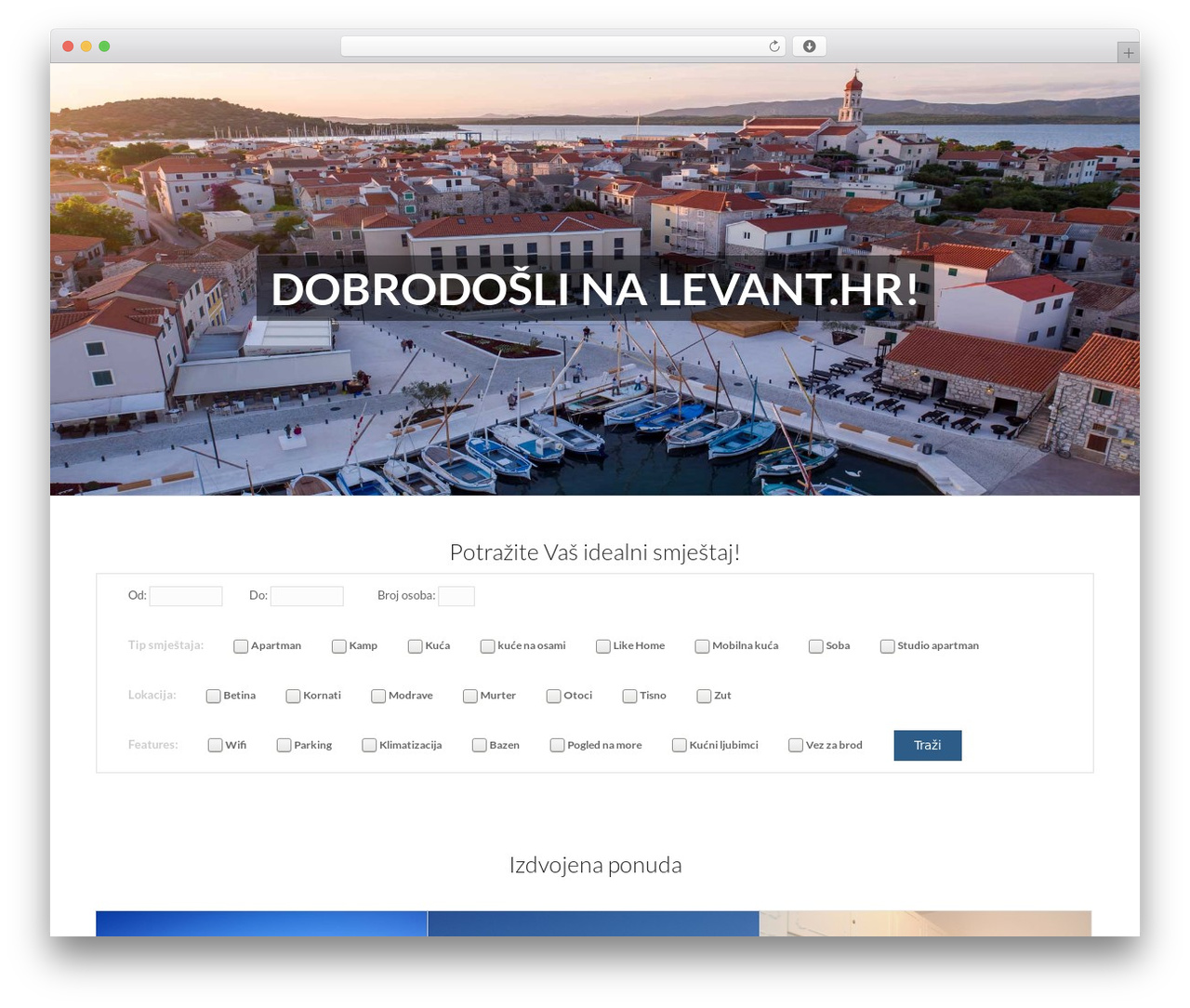The height and width of the screenshot is (1008, 1190).
Task: Check the Mobilna kuća option
Action: (x=703, y=646)
